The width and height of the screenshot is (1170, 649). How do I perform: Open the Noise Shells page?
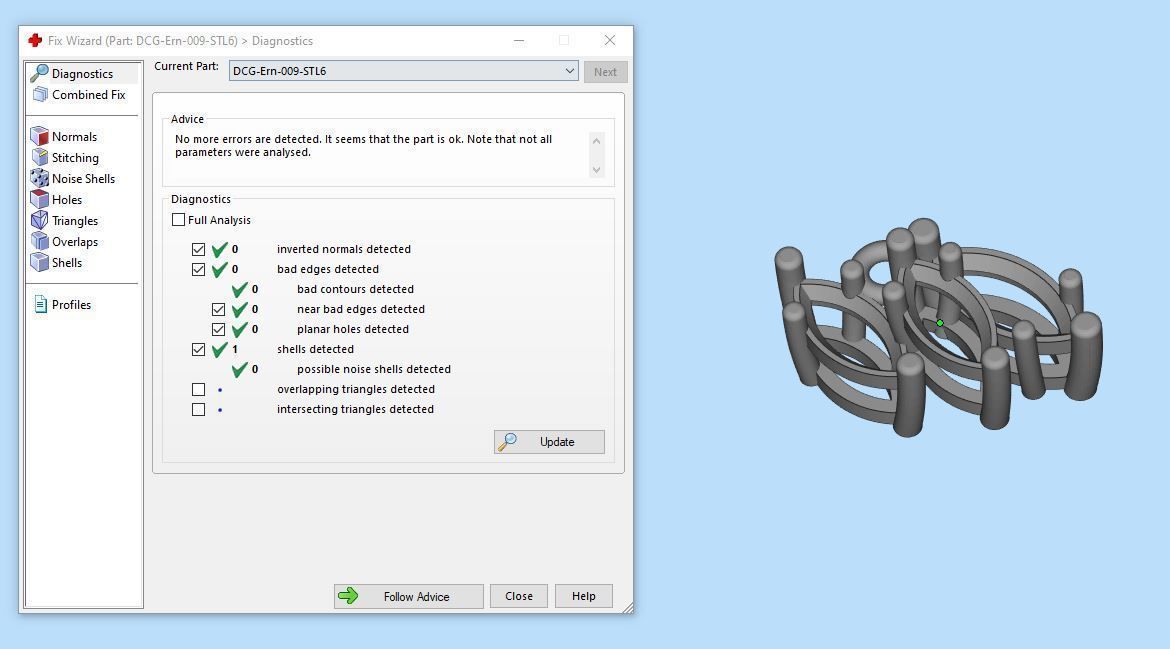[x=83, y=178]
